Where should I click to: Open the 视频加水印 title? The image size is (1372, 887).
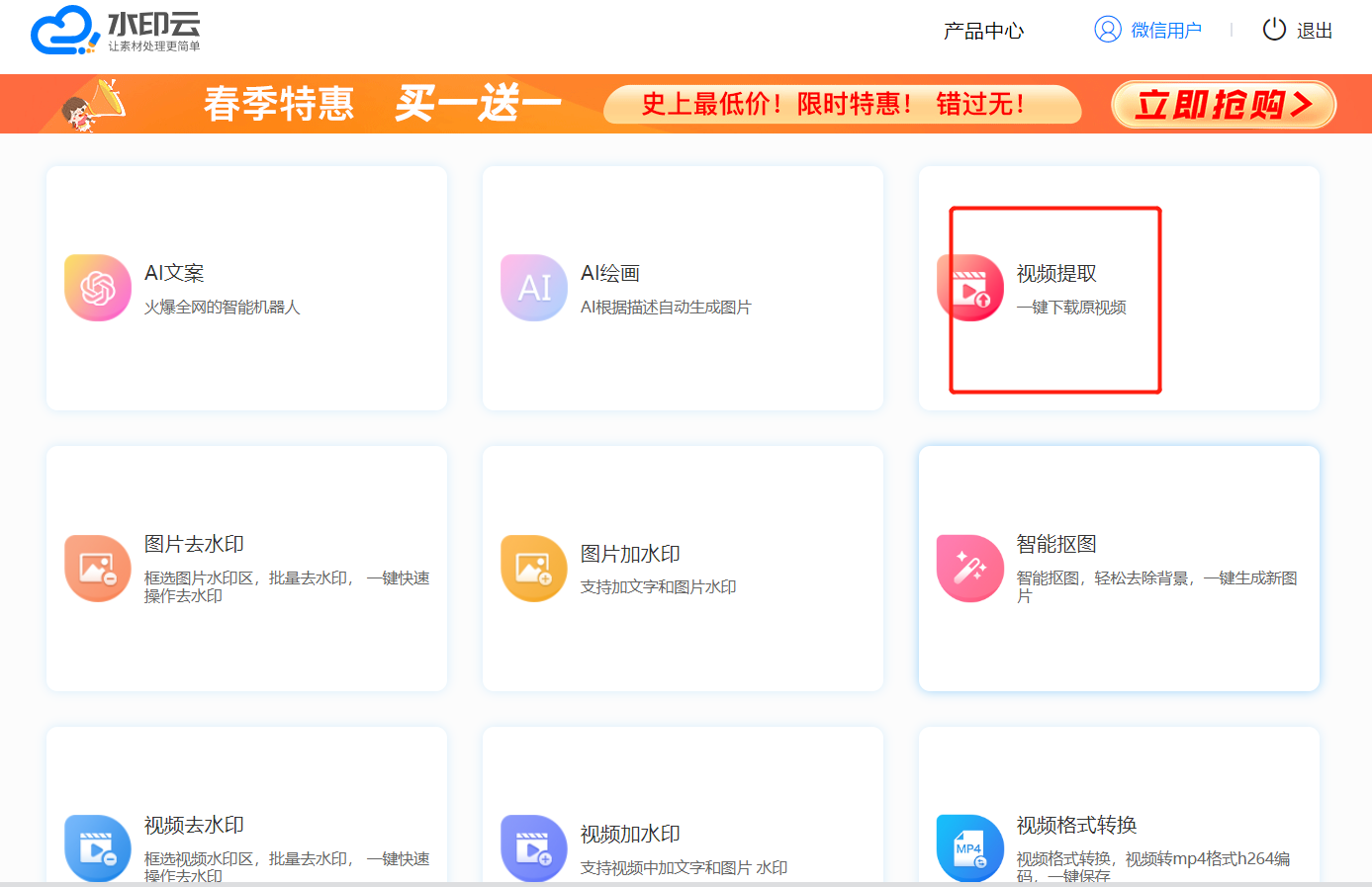(630, 835)
